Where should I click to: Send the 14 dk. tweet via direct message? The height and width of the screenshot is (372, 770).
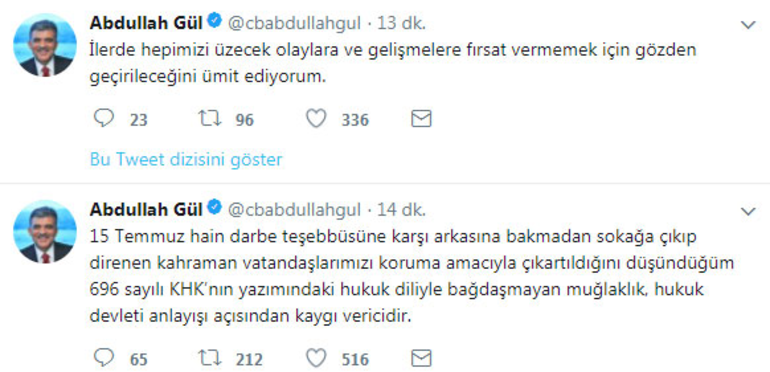pos(421,359)
